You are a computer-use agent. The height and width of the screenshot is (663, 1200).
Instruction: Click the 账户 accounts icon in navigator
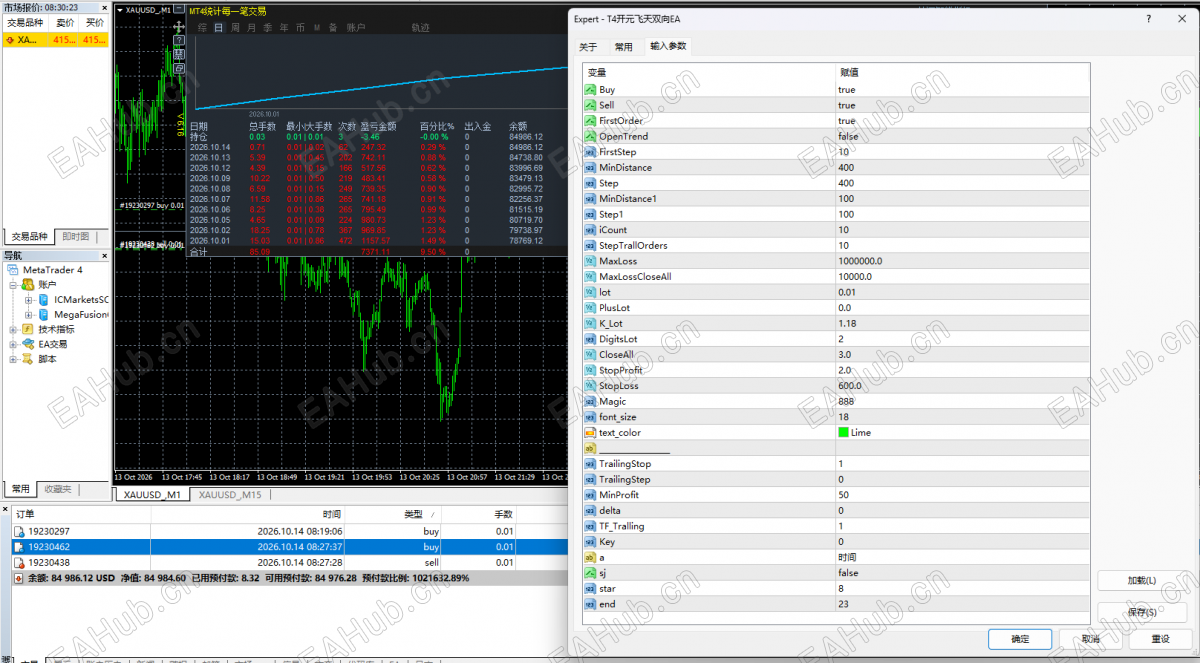coord(29,285)
